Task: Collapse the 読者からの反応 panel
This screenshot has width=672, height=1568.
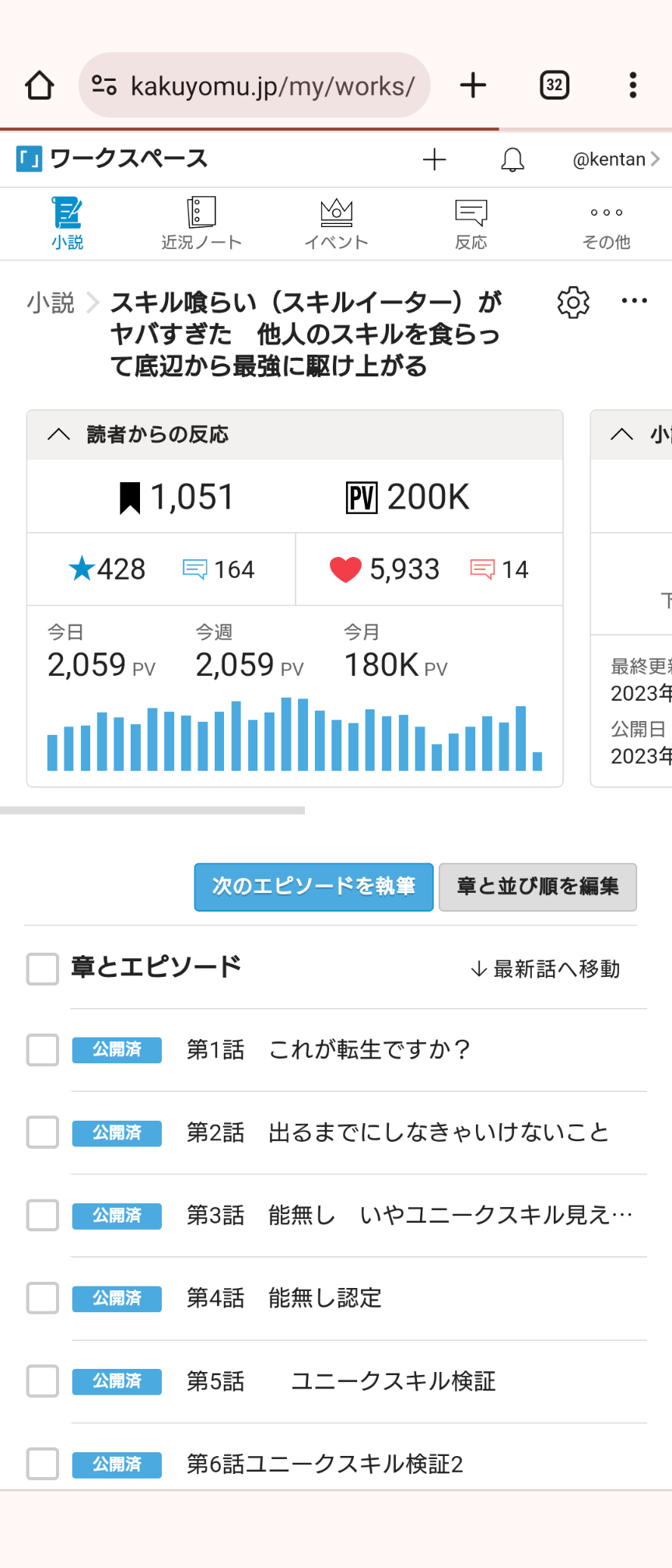Action: (59, 435)
